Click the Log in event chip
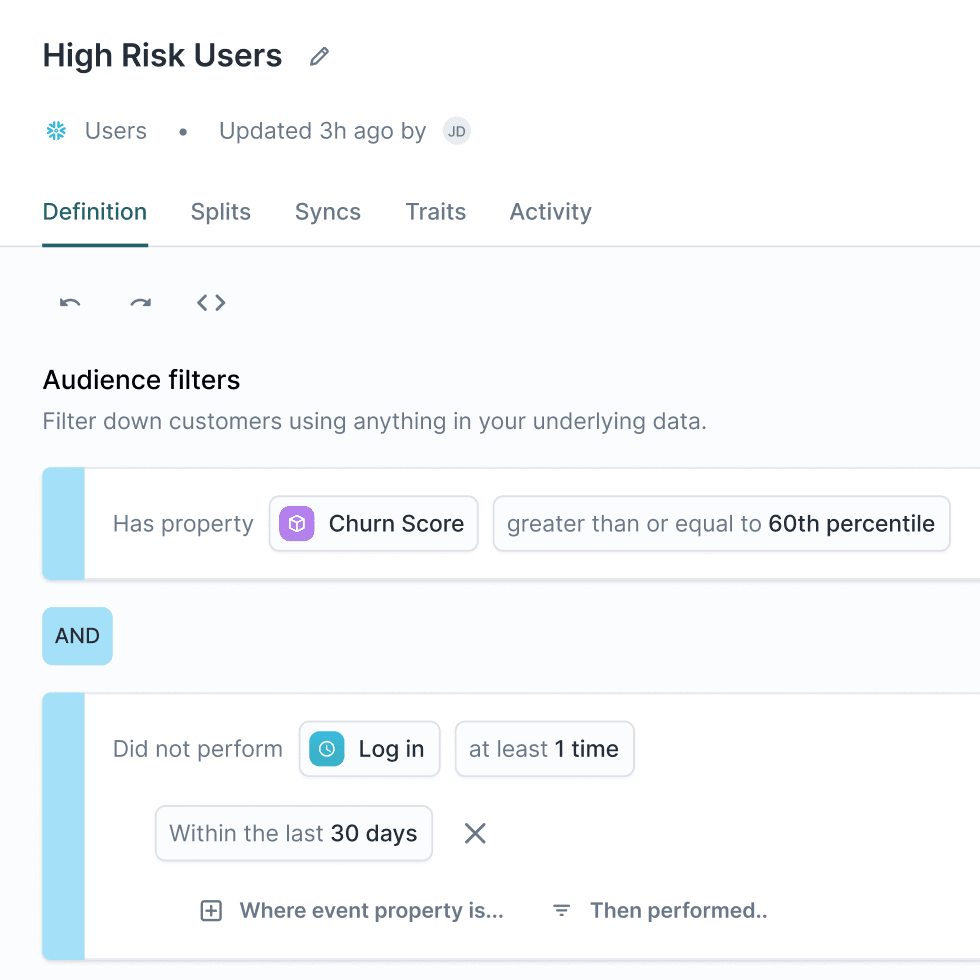Viewport: 980px width, 980px height. pyautogui.click(x=369, y=748)
